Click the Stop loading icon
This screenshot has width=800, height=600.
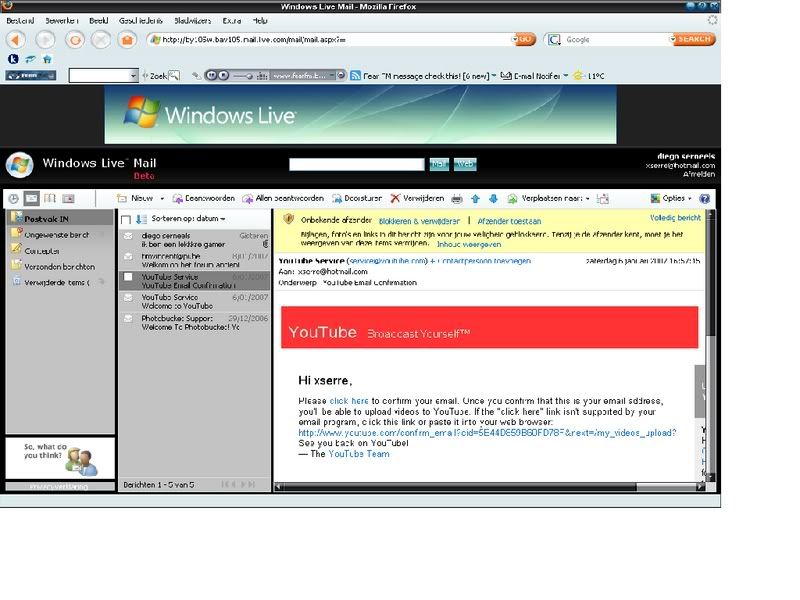click(x=101, y=39)
